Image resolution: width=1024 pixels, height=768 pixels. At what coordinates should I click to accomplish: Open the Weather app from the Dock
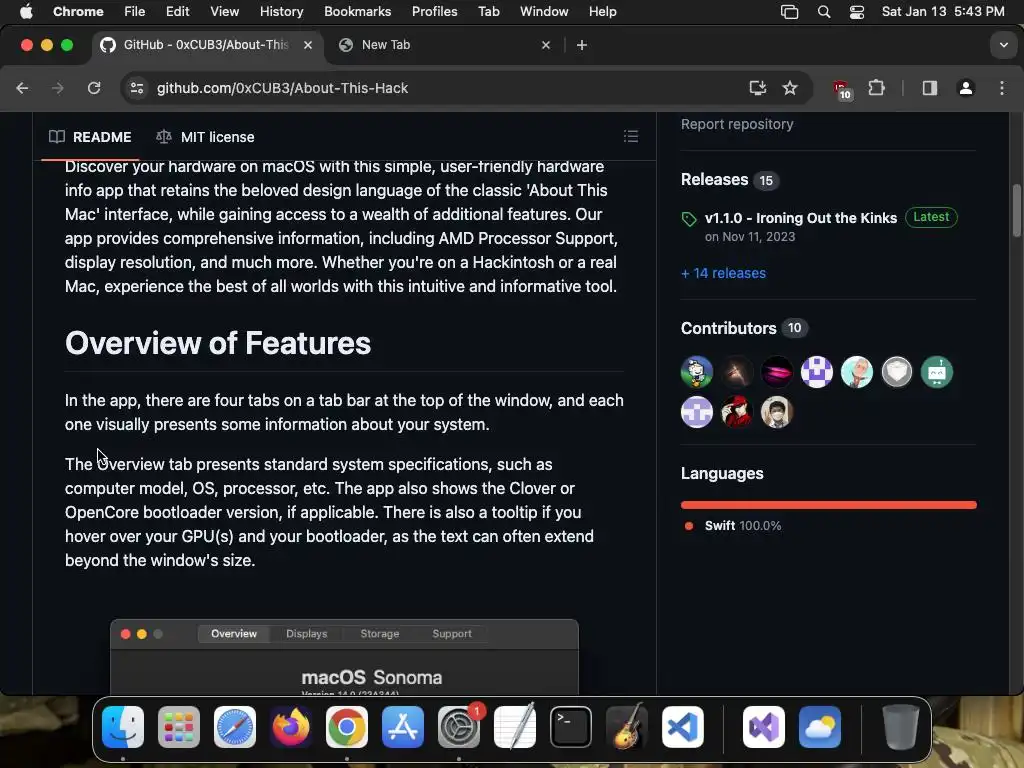point(820,727)
